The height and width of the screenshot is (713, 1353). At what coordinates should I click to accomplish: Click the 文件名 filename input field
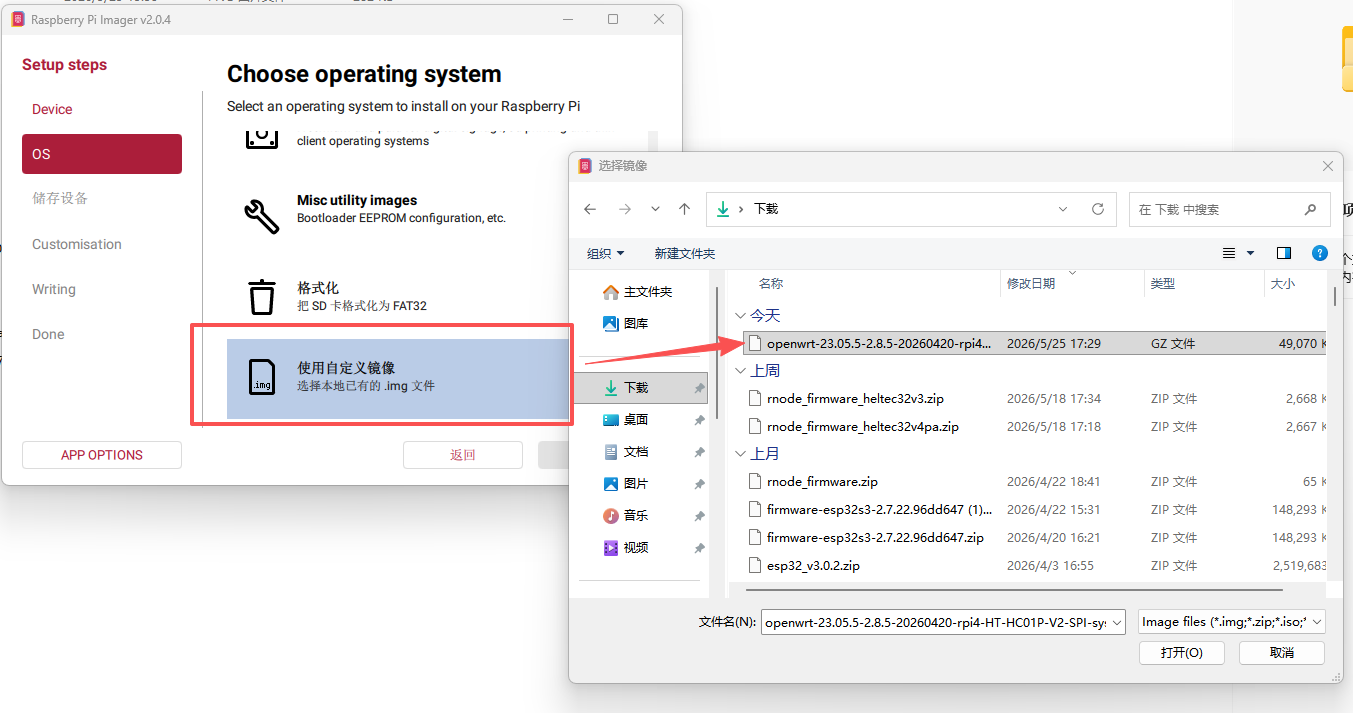click(935, 622)
